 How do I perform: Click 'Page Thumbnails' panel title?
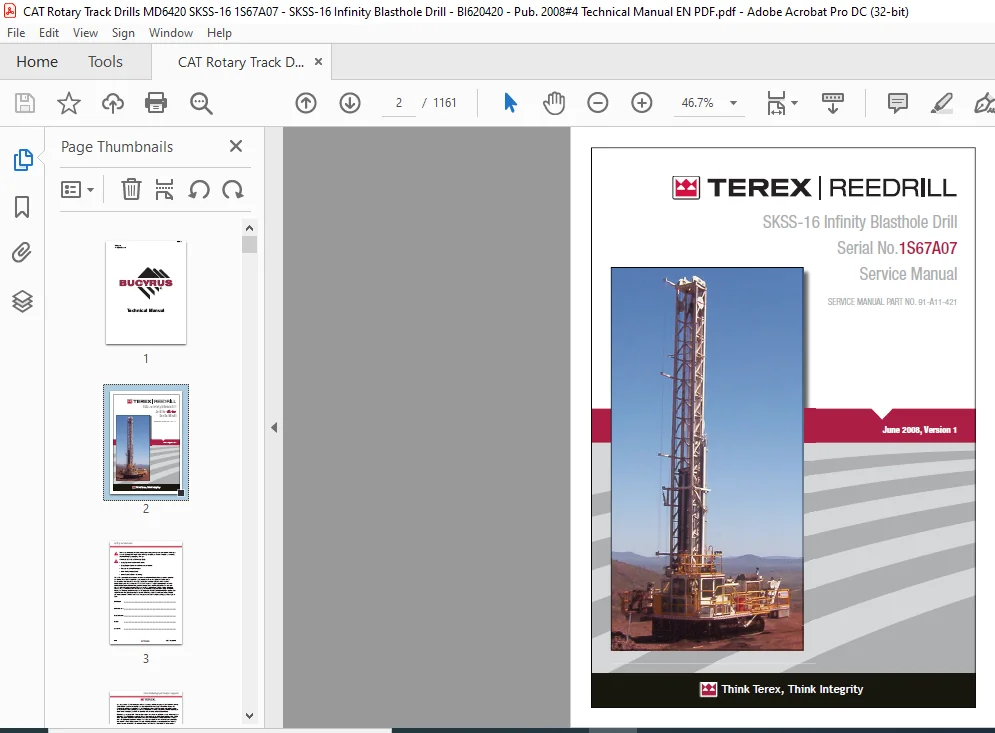[117, 147]
